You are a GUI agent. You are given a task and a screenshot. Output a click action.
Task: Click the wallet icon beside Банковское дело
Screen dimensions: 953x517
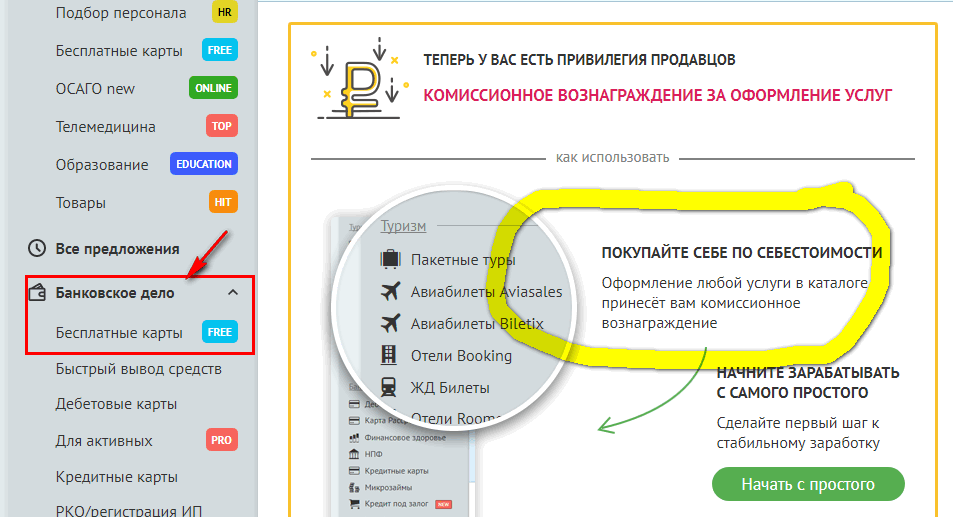(37, 292)
